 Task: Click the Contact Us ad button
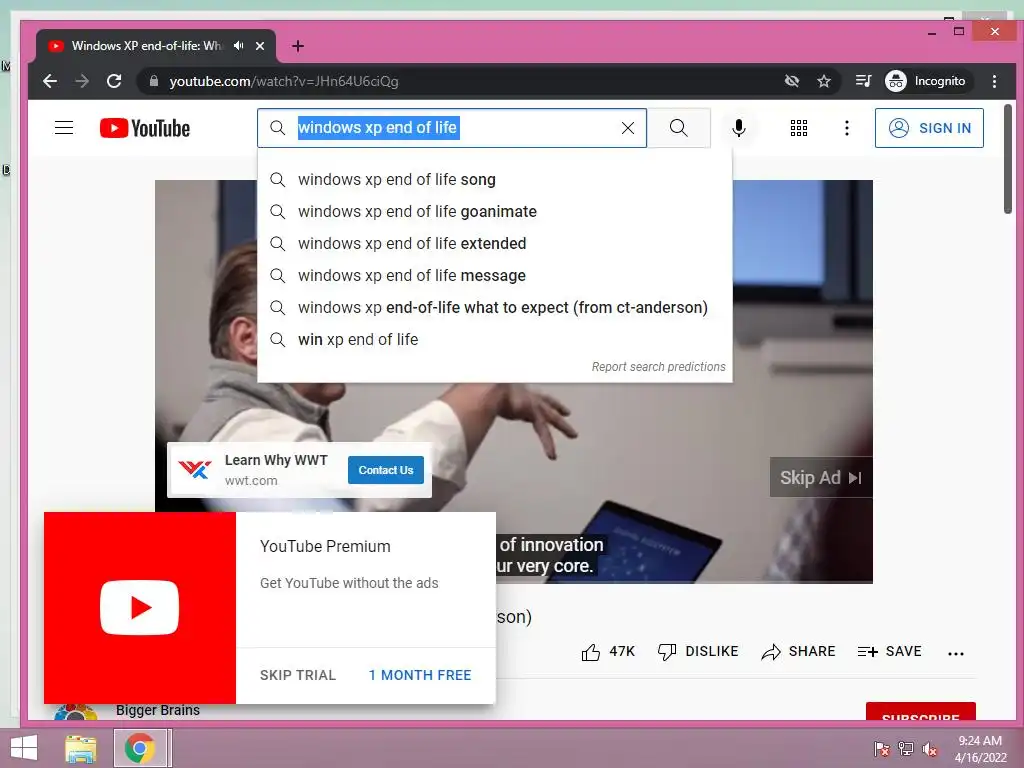(385, 470)
